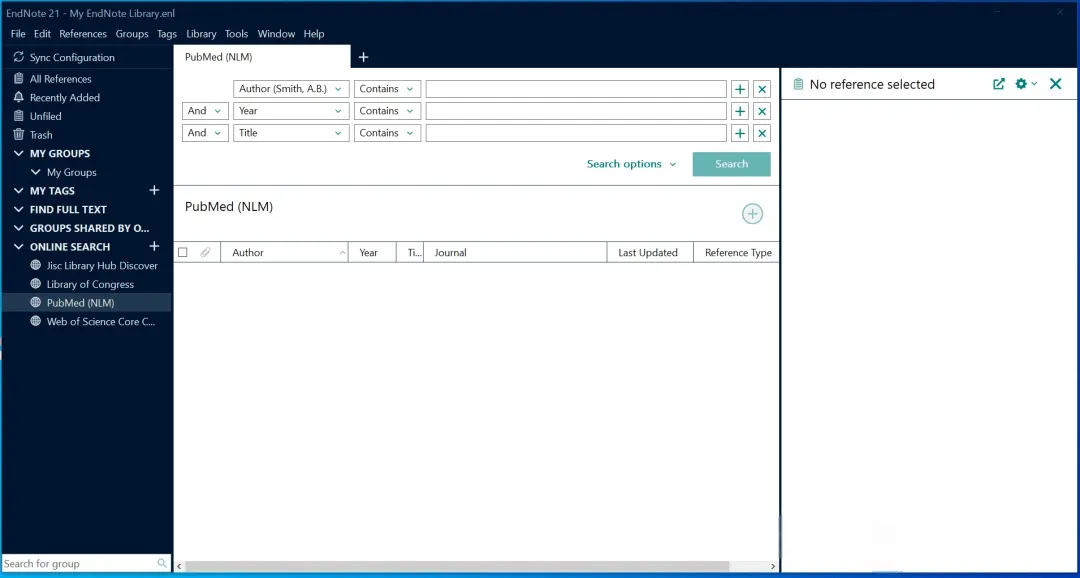Select the Unfiled clipboard icon
The width and height of the screenshot is (1080, 578).
point(19,116)
